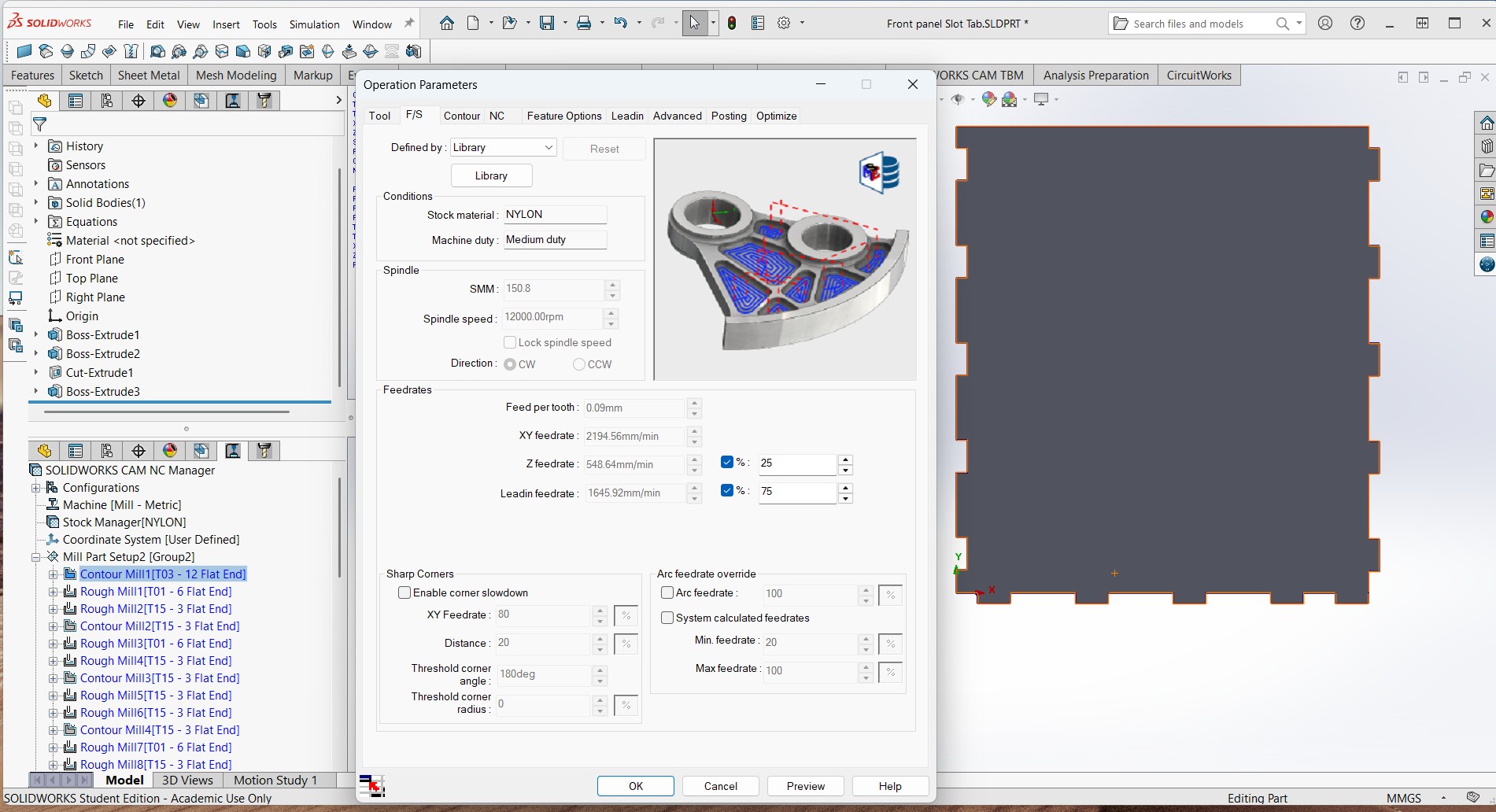Open the Defined by Library dropdown

504,148
